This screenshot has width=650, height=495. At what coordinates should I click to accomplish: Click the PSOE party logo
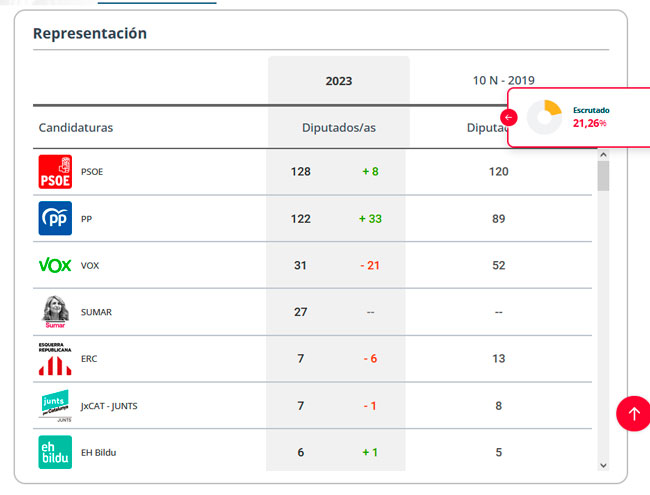55,172
